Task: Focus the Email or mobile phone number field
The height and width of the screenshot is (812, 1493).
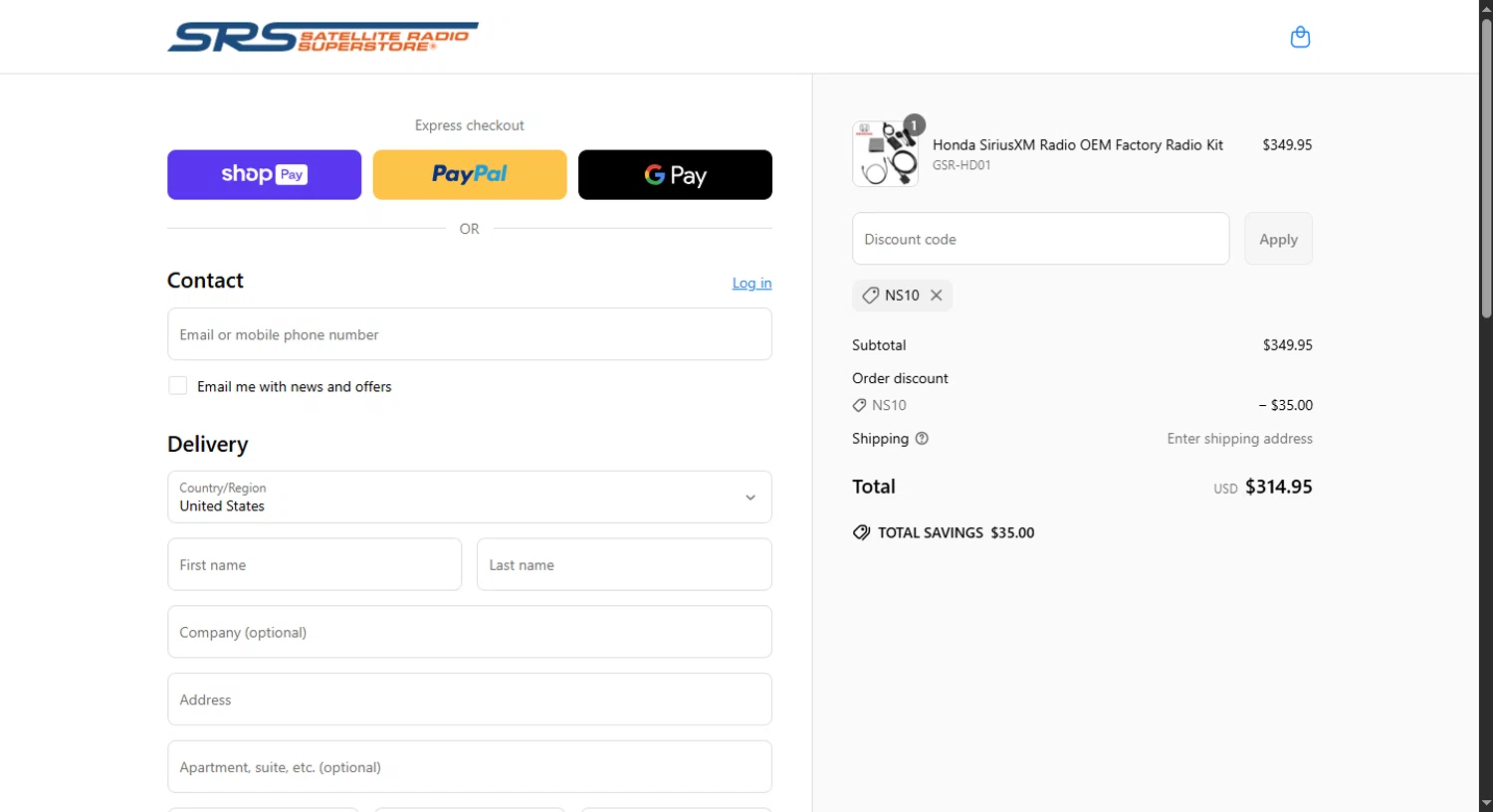Action: 470,334
